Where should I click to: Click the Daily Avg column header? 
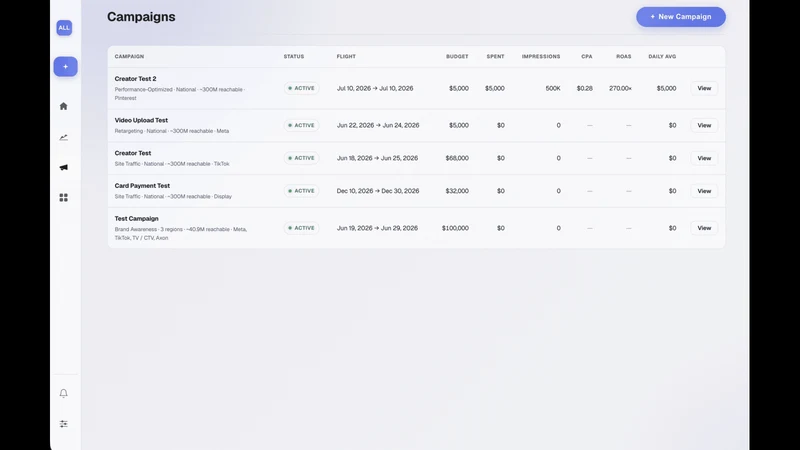click(x=662, y=57)
